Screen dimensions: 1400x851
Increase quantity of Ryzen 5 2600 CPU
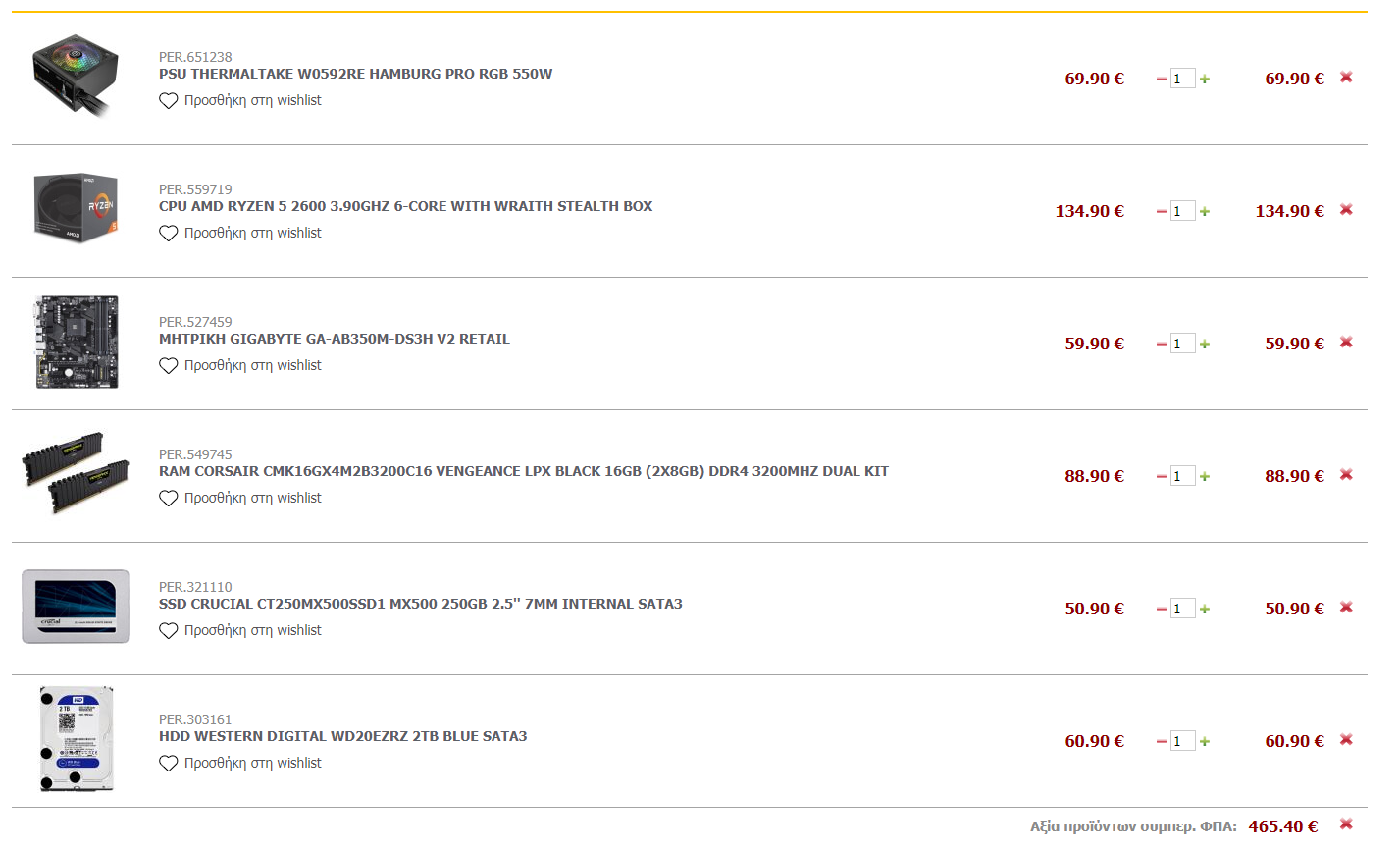coord(1205,211)
